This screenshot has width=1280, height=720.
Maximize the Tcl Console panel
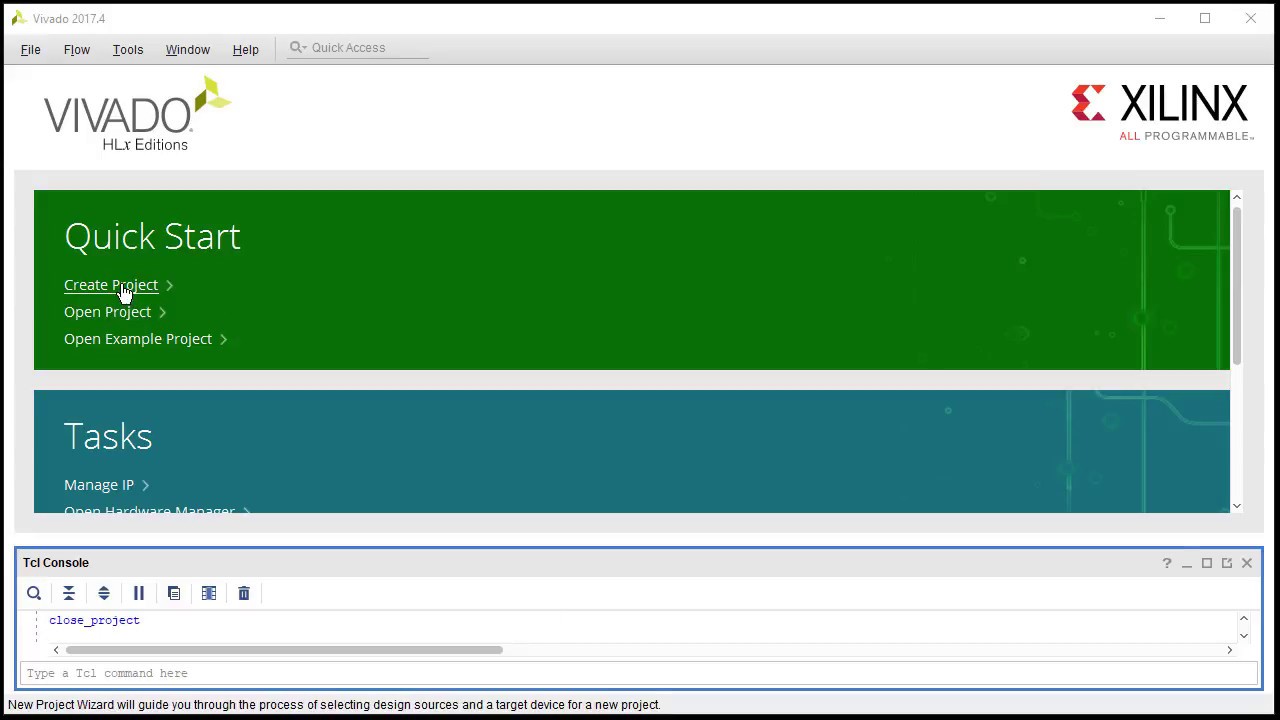click(x=1207, y=563)
